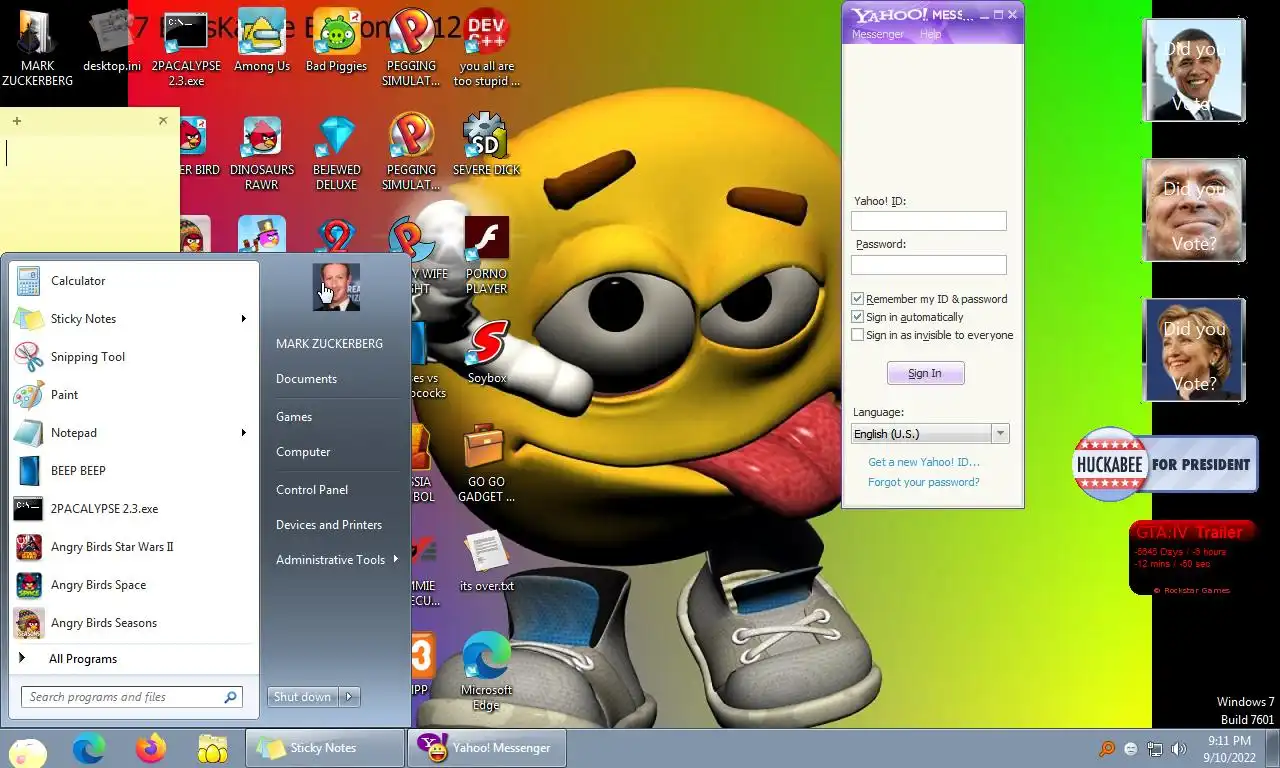Click the Edge icon on the taskbar
The height and width of the screenshot is (768, 1280).
coord(89,748)
